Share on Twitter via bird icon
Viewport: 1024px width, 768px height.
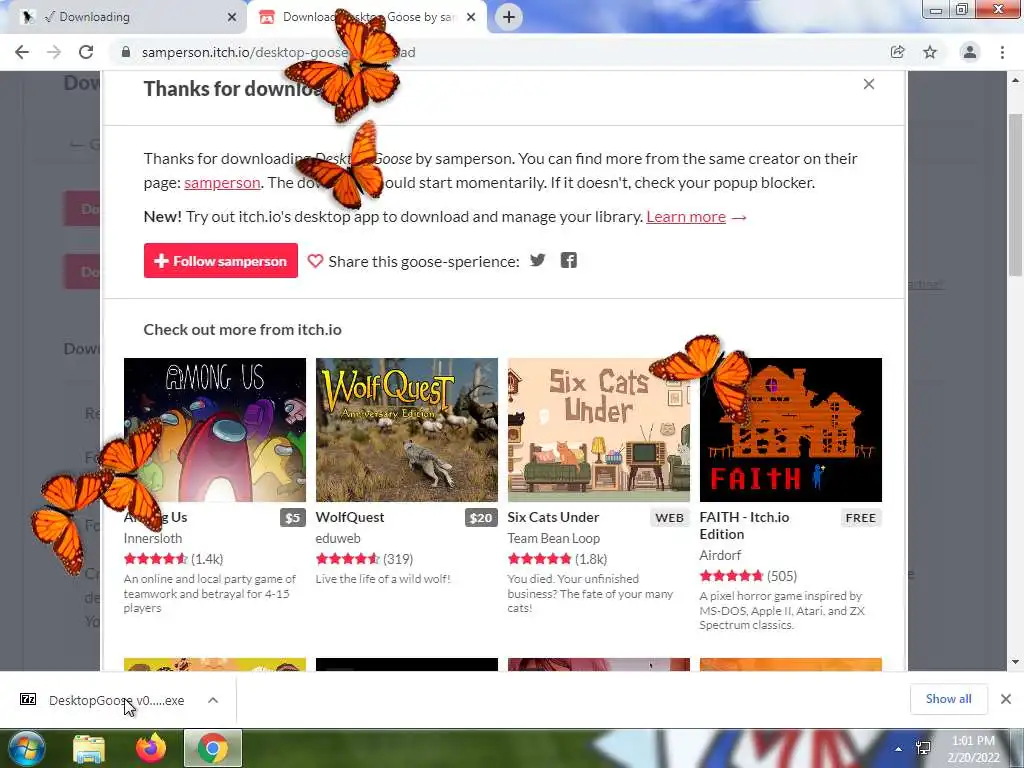click(x=537, y=261)
